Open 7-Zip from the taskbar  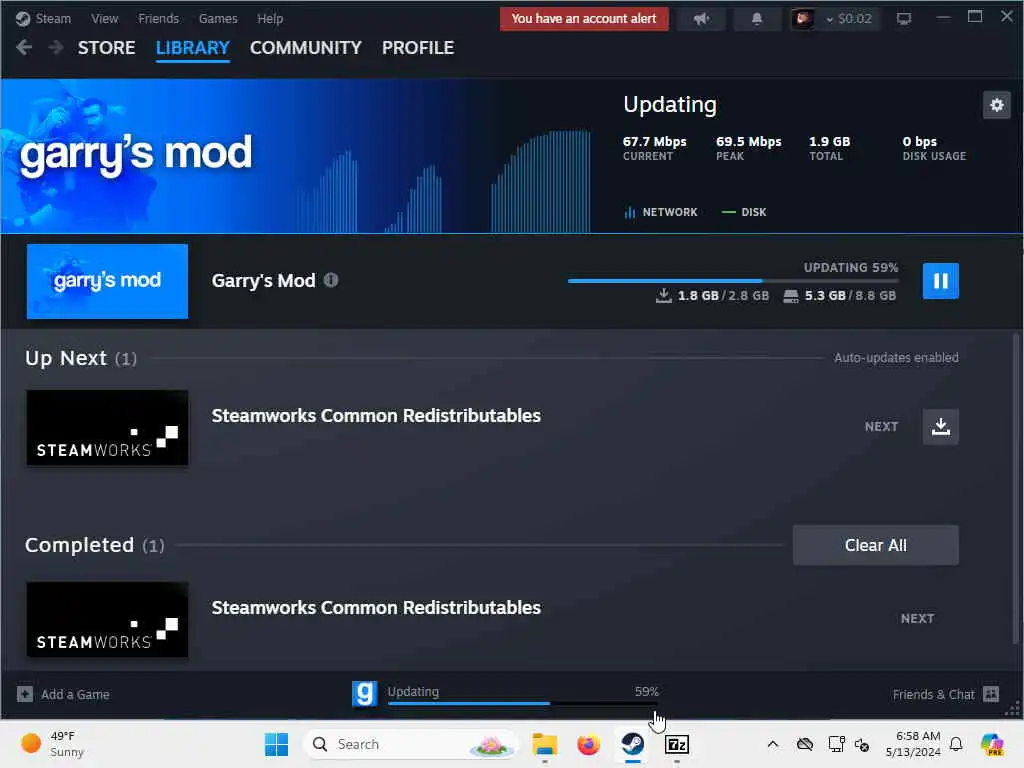click(677, 744)
